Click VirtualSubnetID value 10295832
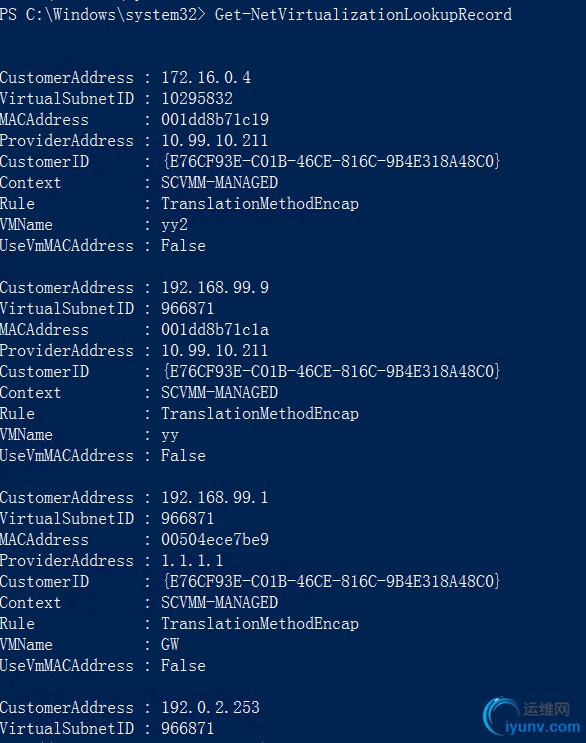The image size is (586, 743). tap(197, 99)
